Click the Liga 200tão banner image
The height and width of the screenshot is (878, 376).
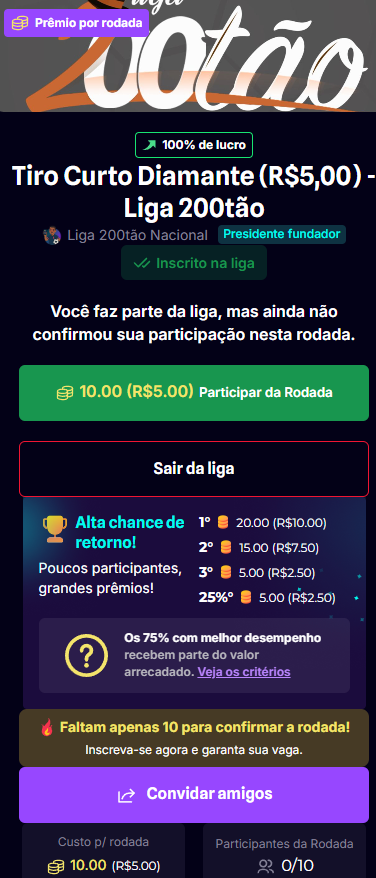tap(188, 56)
